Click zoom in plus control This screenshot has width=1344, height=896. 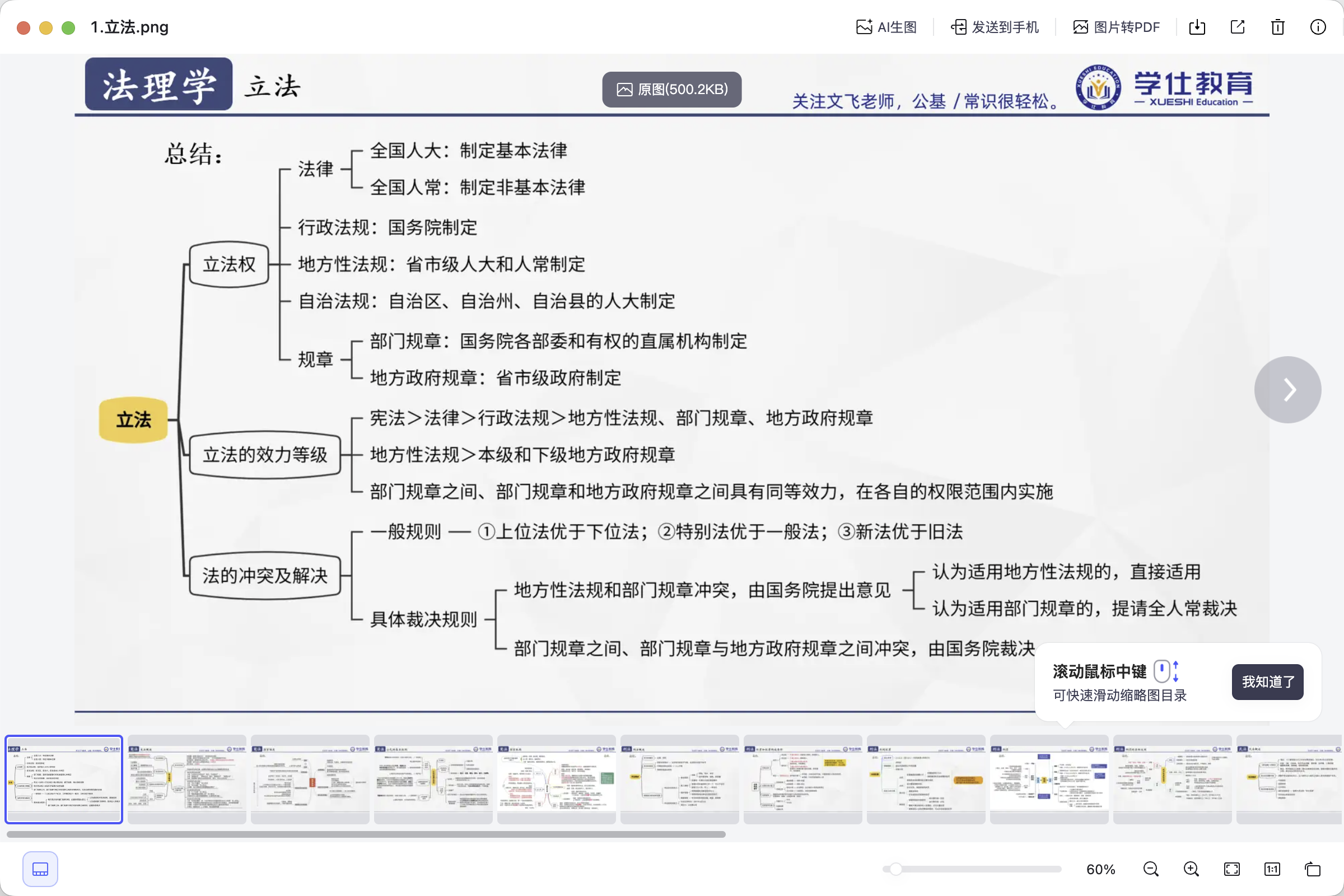tap(1192, 869)
